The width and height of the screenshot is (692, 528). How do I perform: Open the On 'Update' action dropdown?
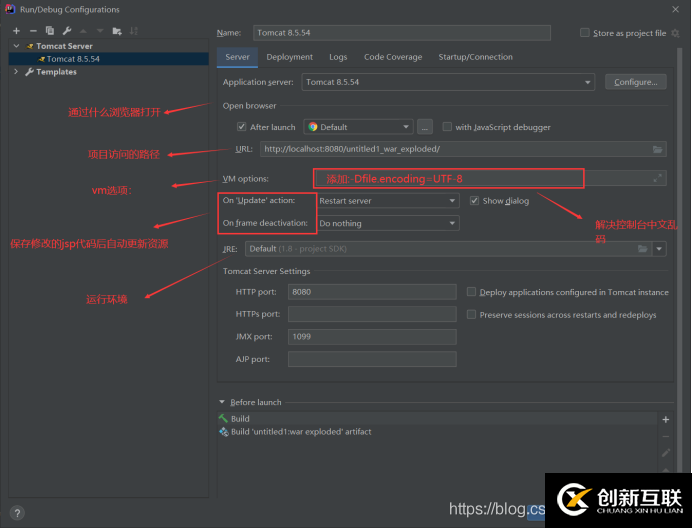[388, 201]
